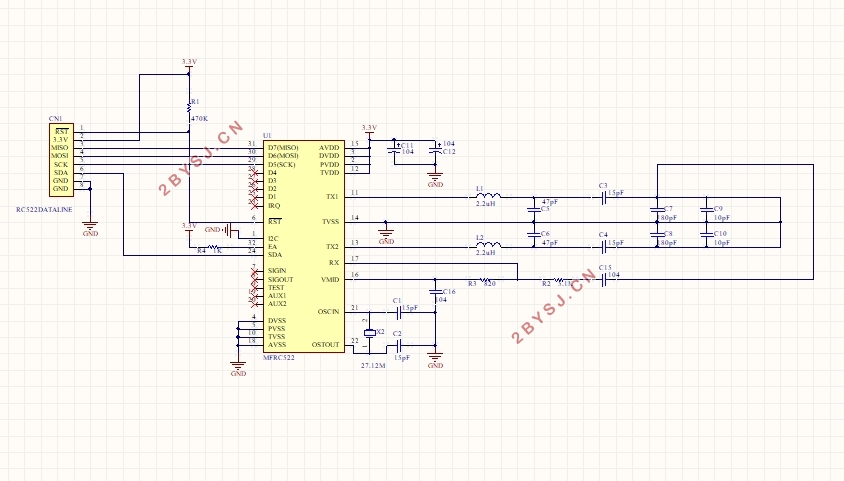Screen dimensions: 844x481
Task: Select the R3 820 resistor symbol
Action: point(484,280)
